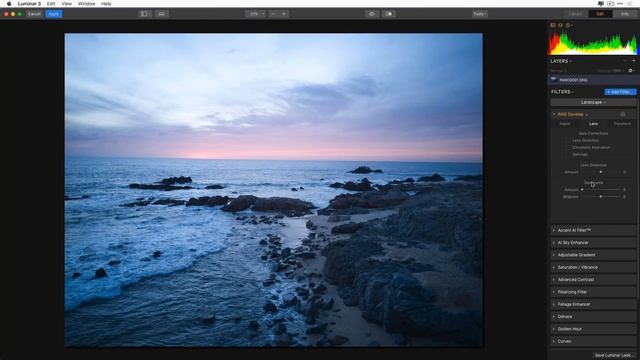
Task: Click the third icon above the histogram
Action: (x=568, y=25)
